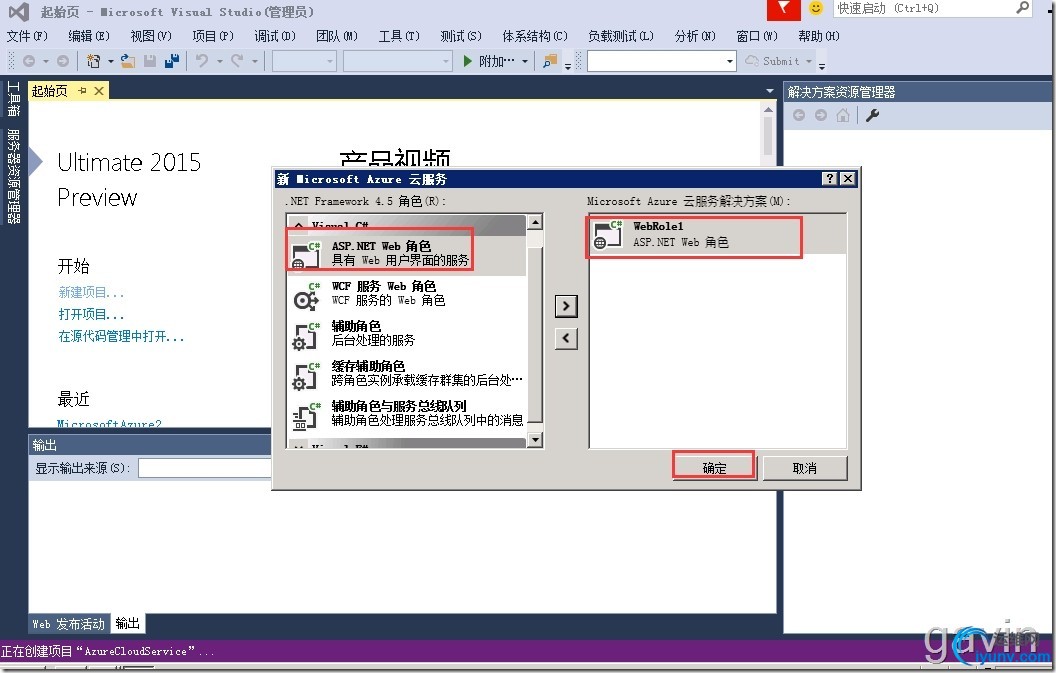Open the 视图 (View) menu

[151, 36]
